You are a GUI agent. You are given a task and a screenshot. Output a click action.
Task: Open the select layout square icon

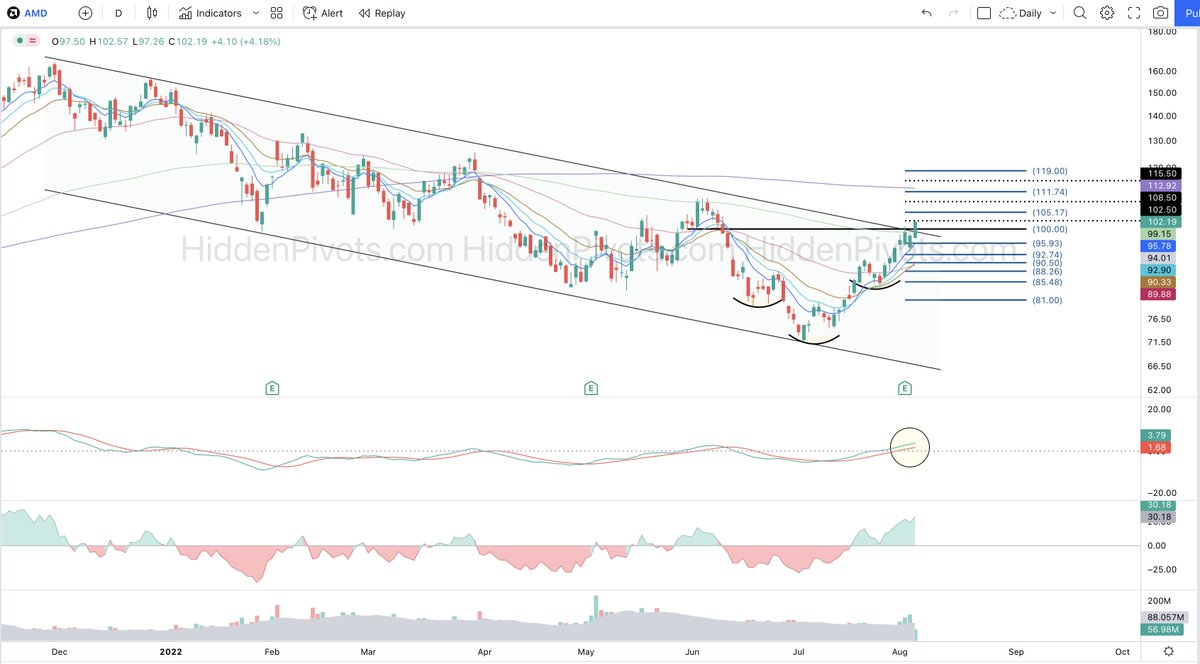pyautogui.click(x=984, y=13)
